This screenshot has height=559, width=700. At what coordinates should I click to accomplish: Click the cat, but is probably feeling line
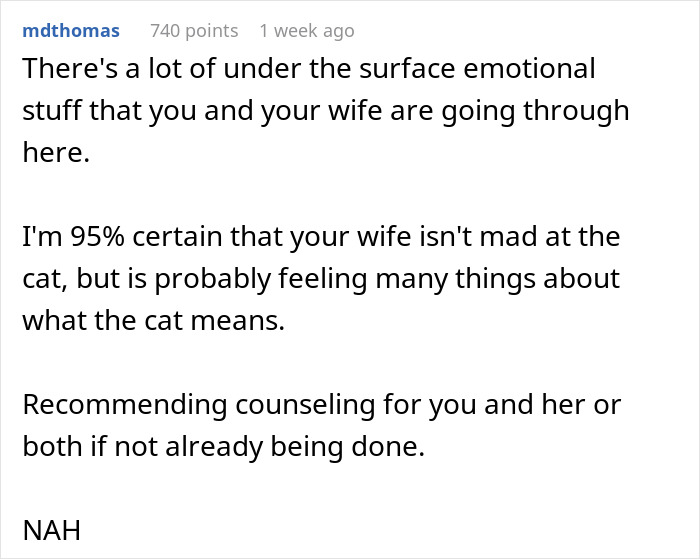320,277
